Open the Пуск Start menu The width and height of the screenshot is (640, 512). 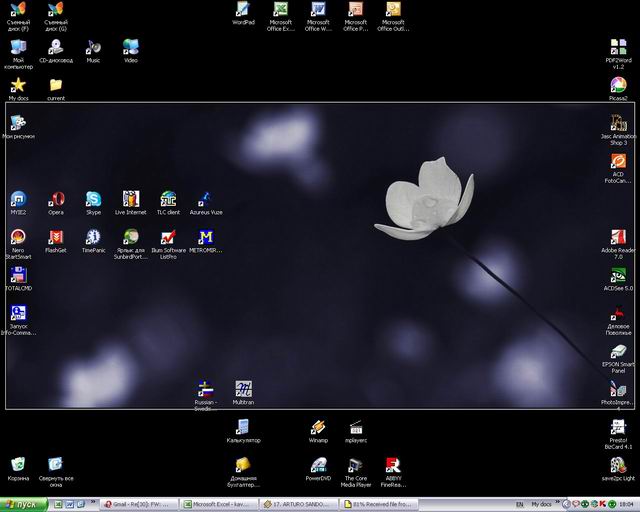pos(24,505)
